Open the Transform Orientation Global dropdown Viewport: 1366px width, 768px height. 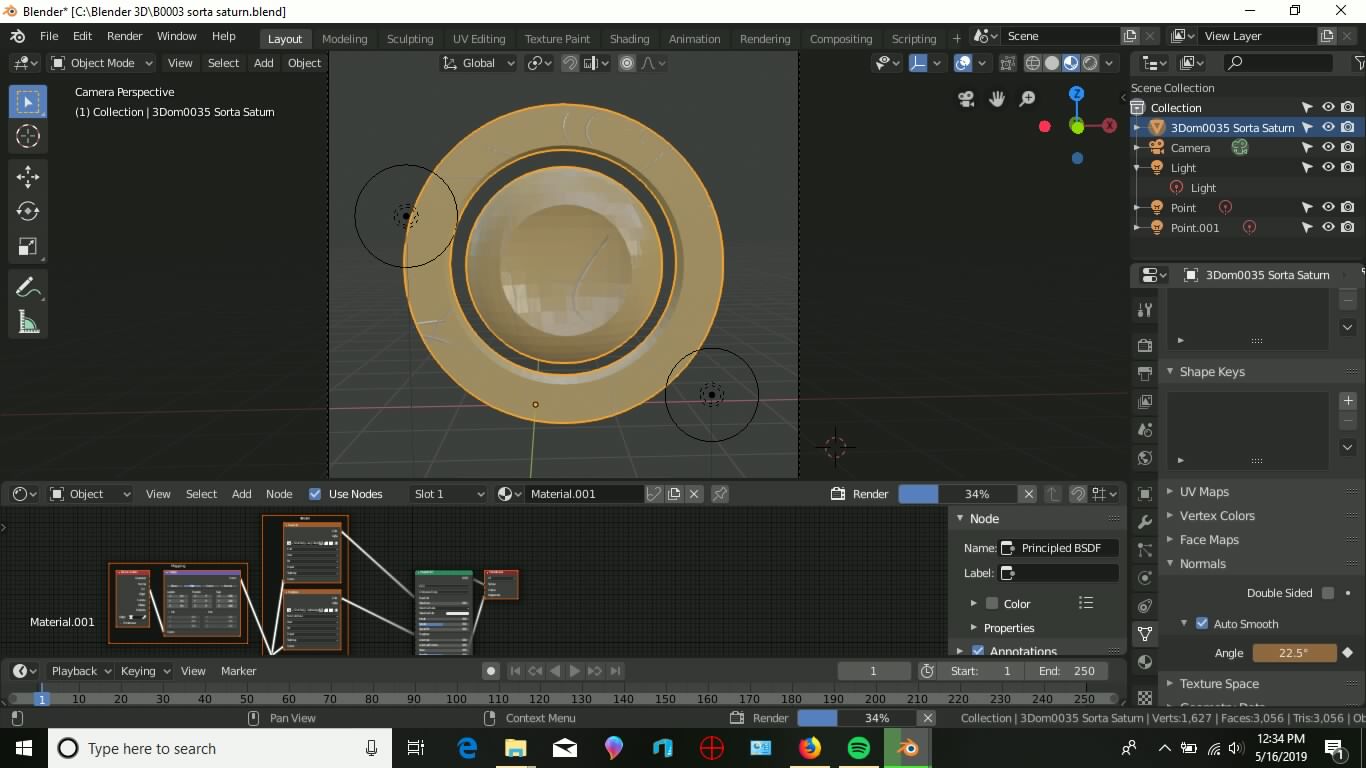point(478,63)
